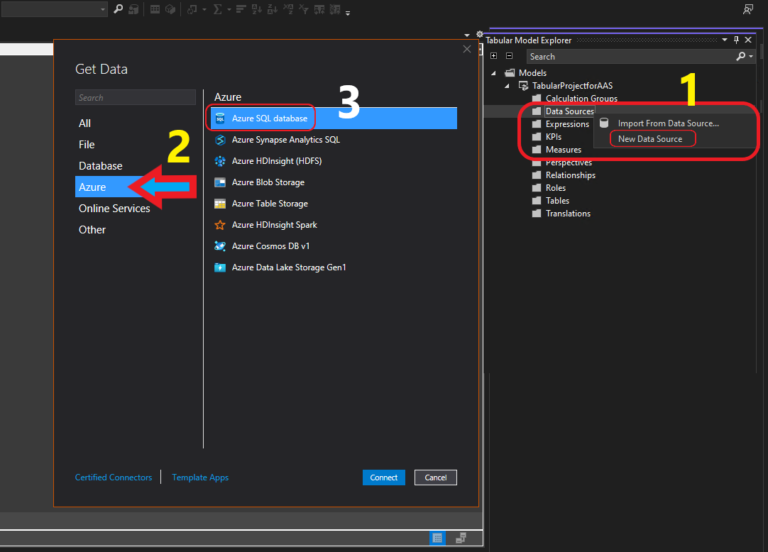The height and width of the screenshot is (552, 768).
Task: Open the toolbar overflow options arrow
Action: (348, 13)
